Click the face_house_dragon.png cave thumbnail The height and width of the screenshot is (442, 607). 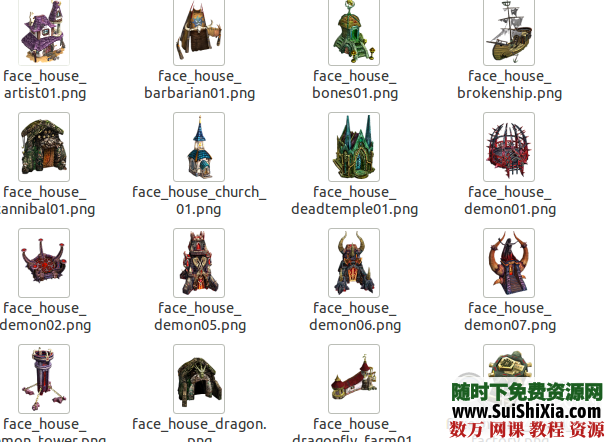(199, 378)
